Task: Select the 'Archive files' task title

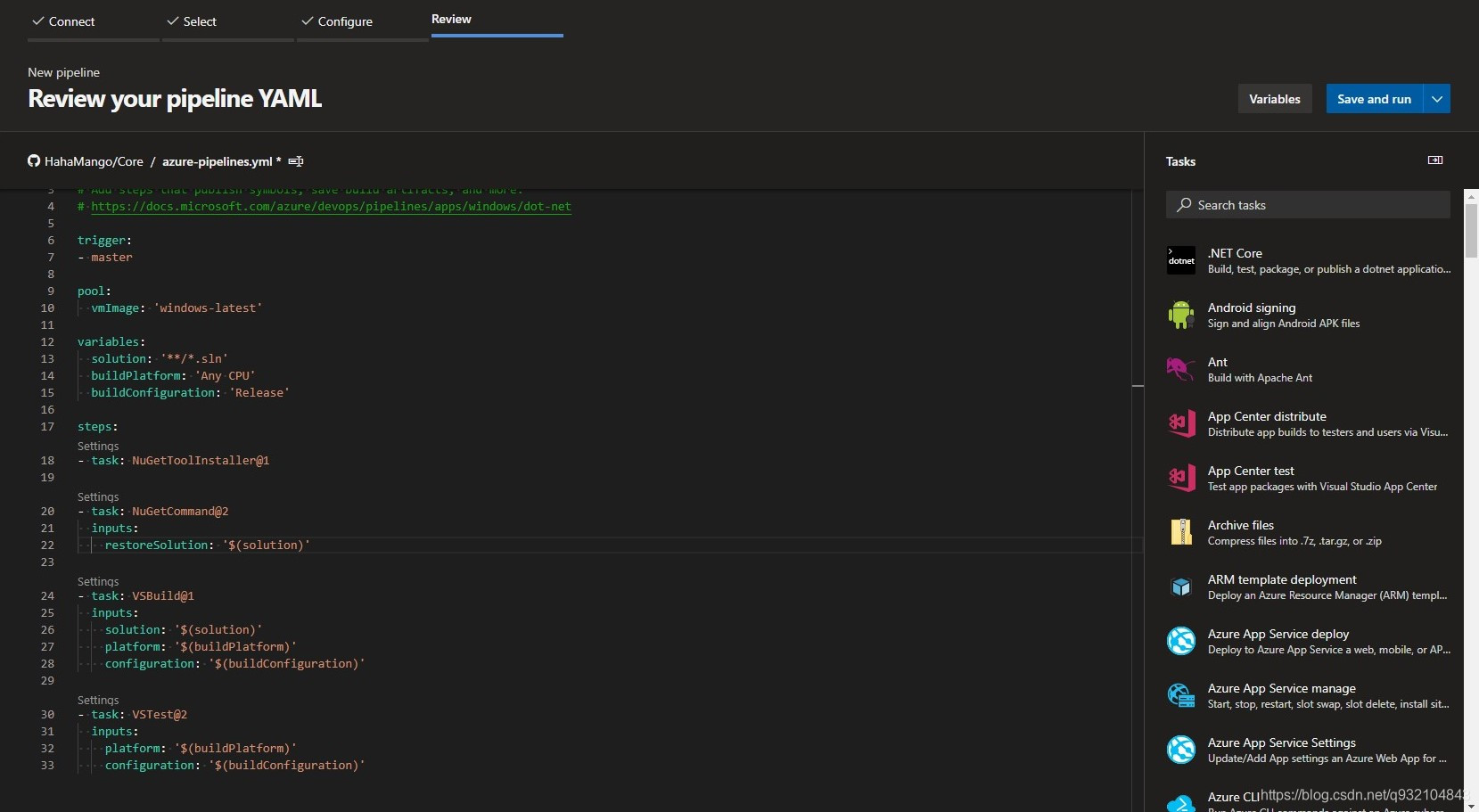Action: (x=1241, y=525)
